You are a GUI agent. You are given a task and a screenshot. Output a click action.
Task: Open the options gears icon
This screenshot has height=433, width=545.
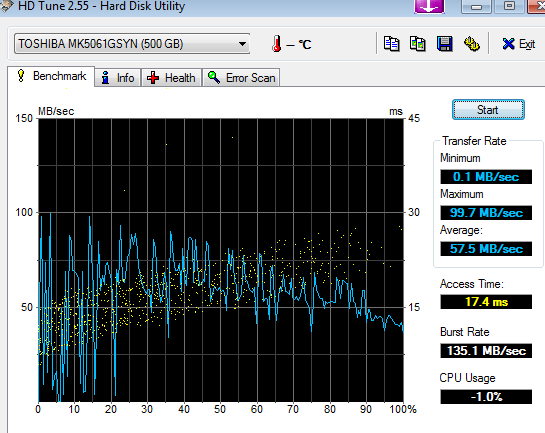pyautogui.click(x=472, y=44)
